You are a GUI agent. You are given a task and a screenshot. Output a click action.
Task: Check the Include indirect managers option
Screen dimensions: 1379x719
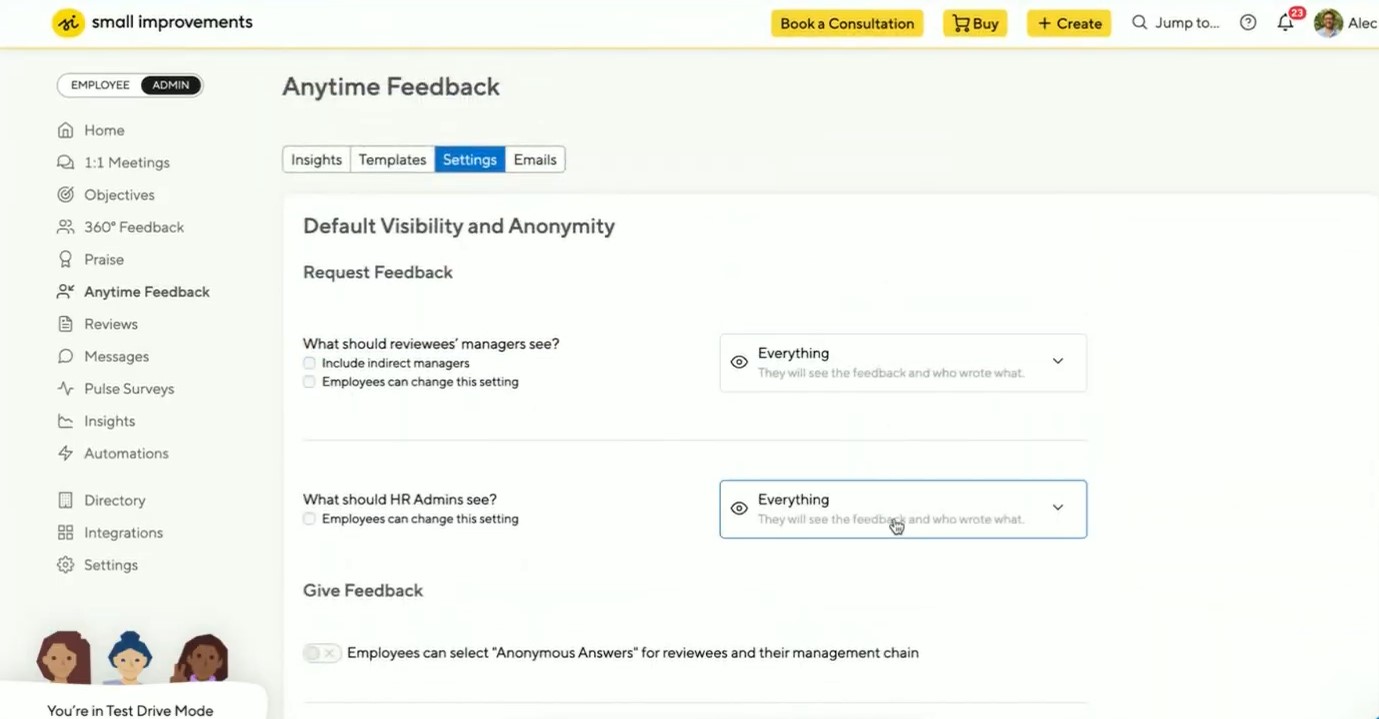(309, 363)
